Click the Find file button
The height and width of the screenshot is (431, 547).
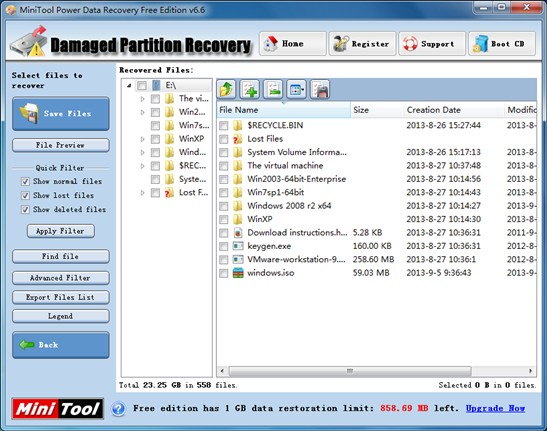[x=61, y=257]
